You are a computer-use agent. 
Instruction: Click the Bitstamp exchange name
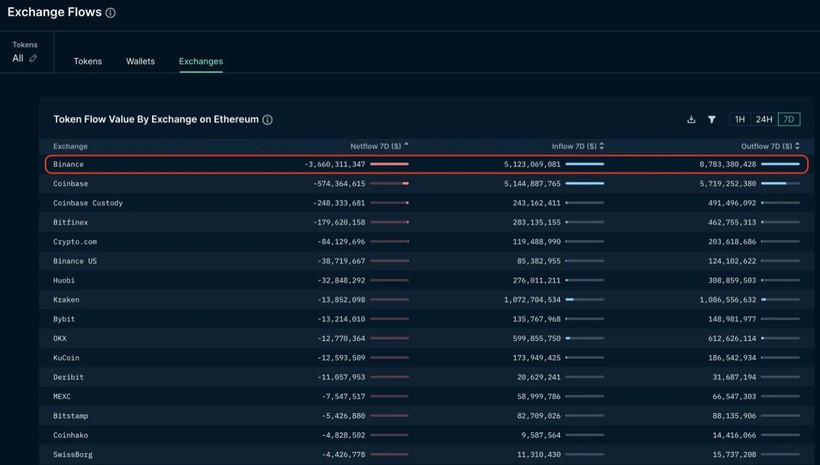point(71,416)
